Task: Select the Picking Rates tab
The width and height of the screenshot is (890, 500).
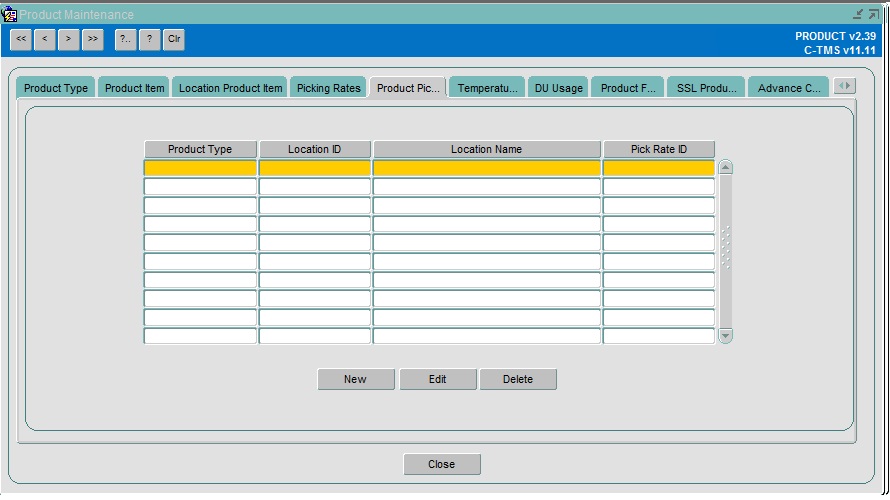Action: tap(329, 88)
